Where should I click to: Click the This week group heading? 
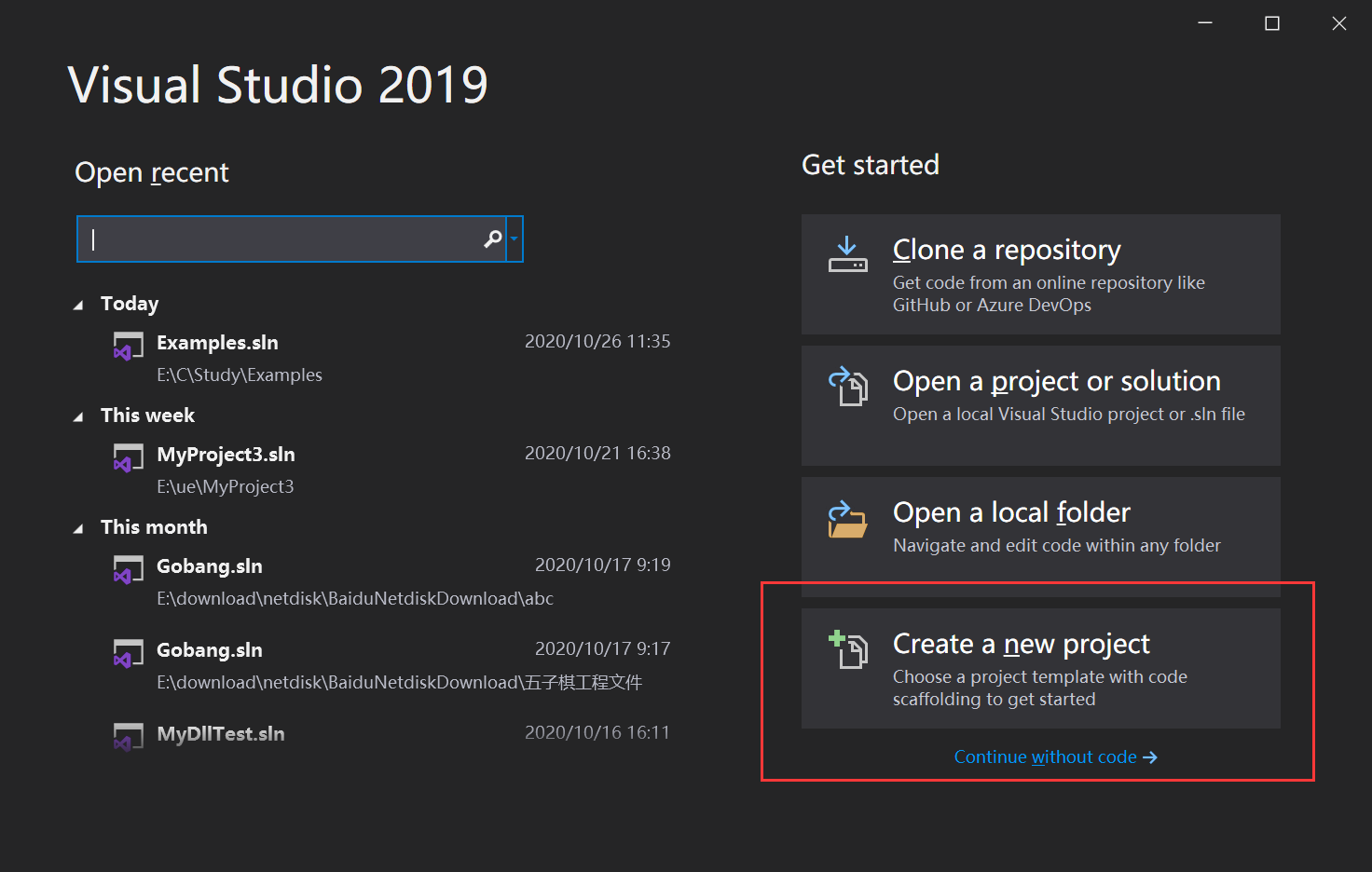147,416
